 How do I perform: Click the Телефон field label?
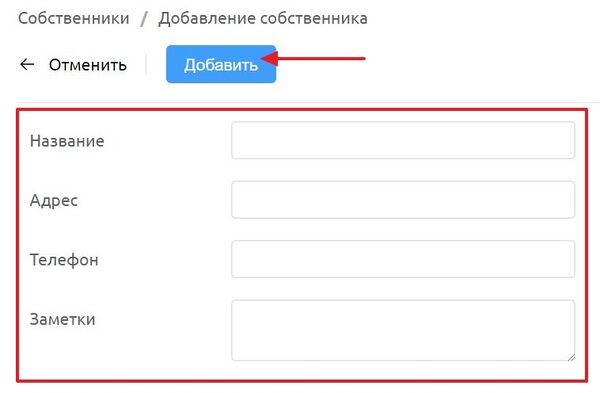click(x=64, y=260)
